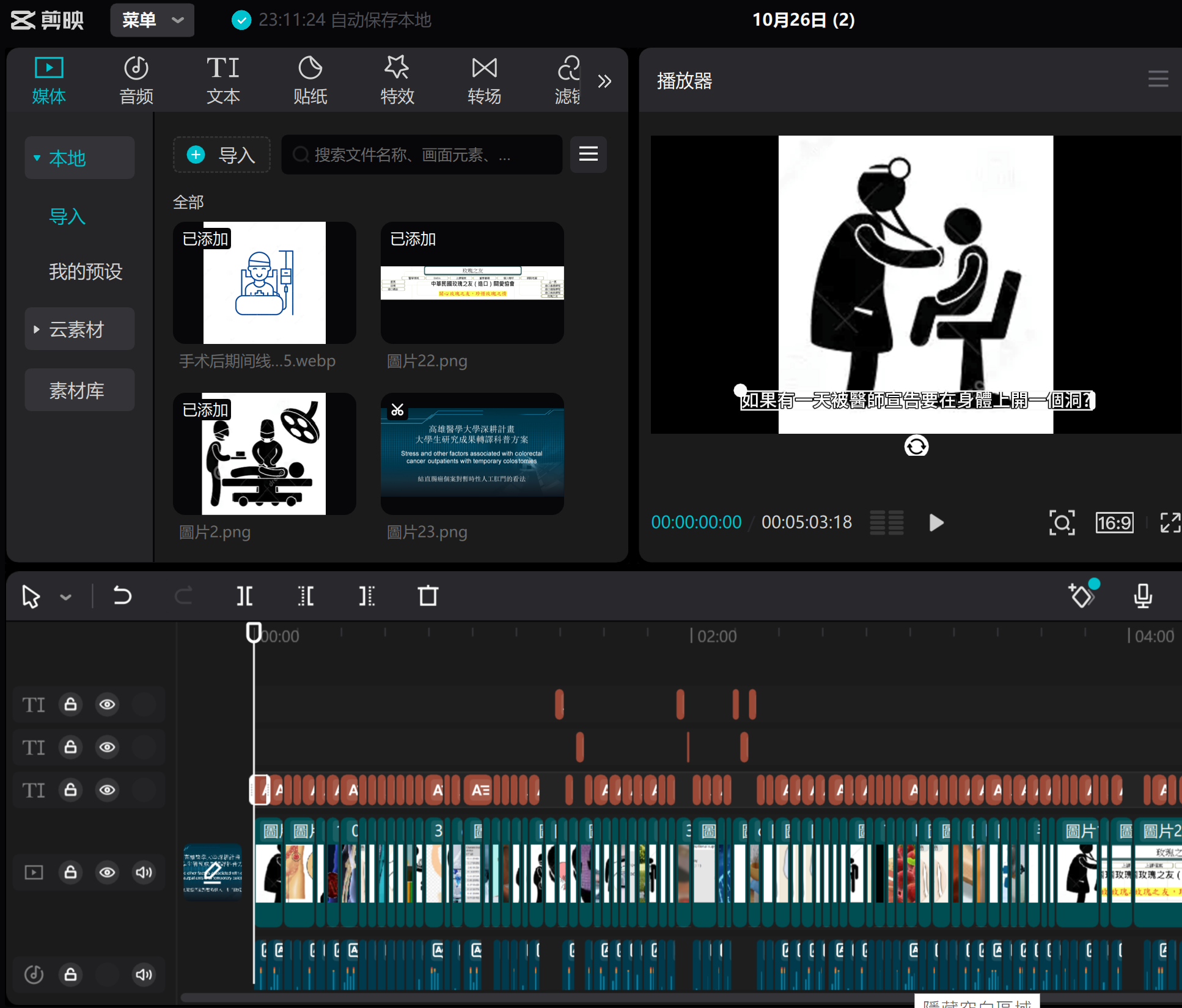This screenshot has height=1008, width=1182.
Task: Hide the first text track
Action: pyautogui.click(x=108, y=704)
